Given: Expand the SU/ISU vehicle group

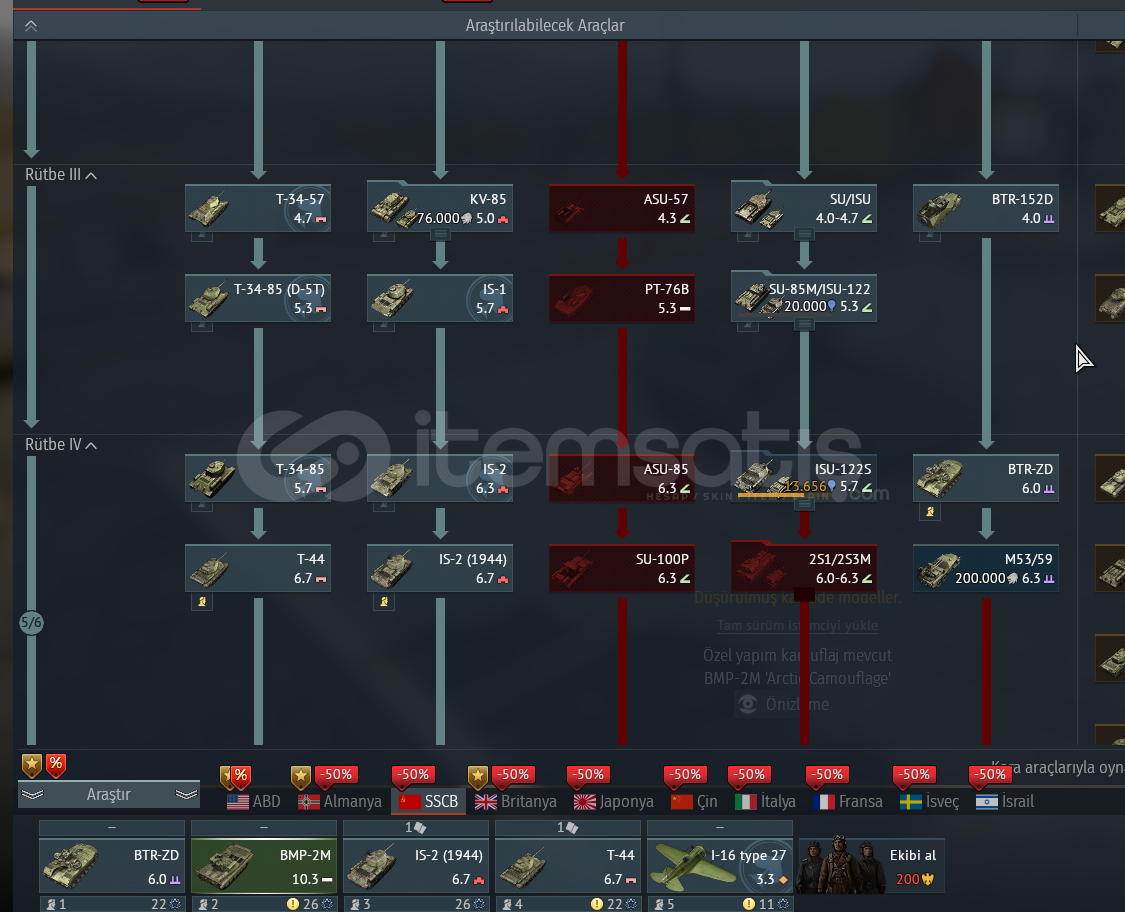Looking at the screenshot, I should point(805,234).
